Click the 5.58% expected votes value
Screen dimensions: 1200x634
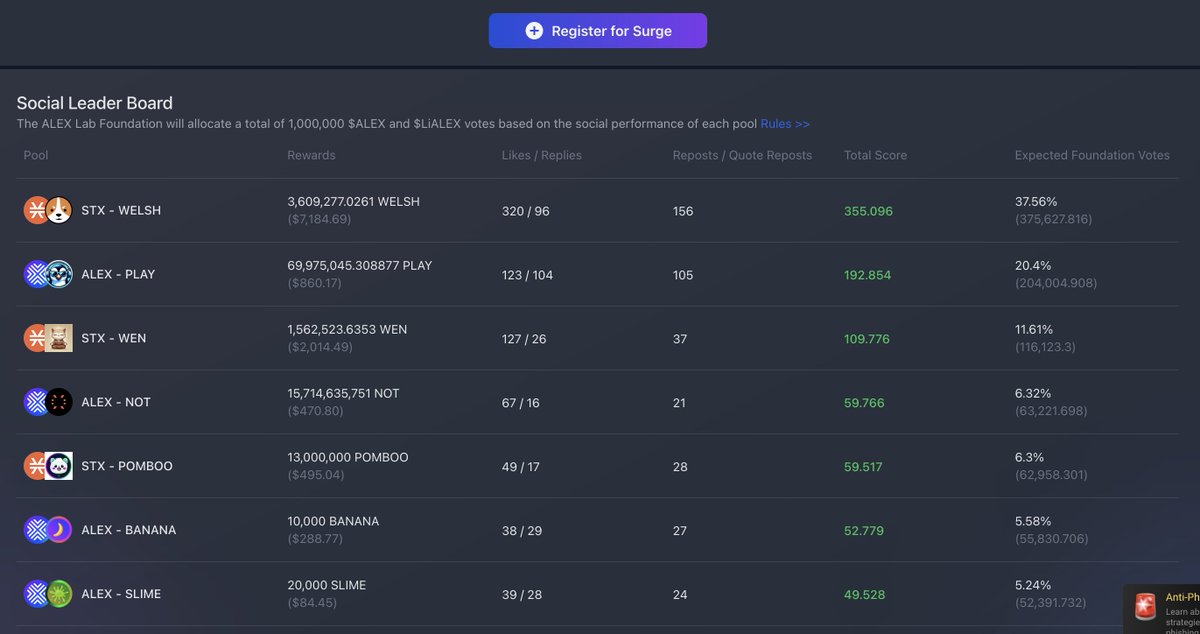tap(1033, 522)
